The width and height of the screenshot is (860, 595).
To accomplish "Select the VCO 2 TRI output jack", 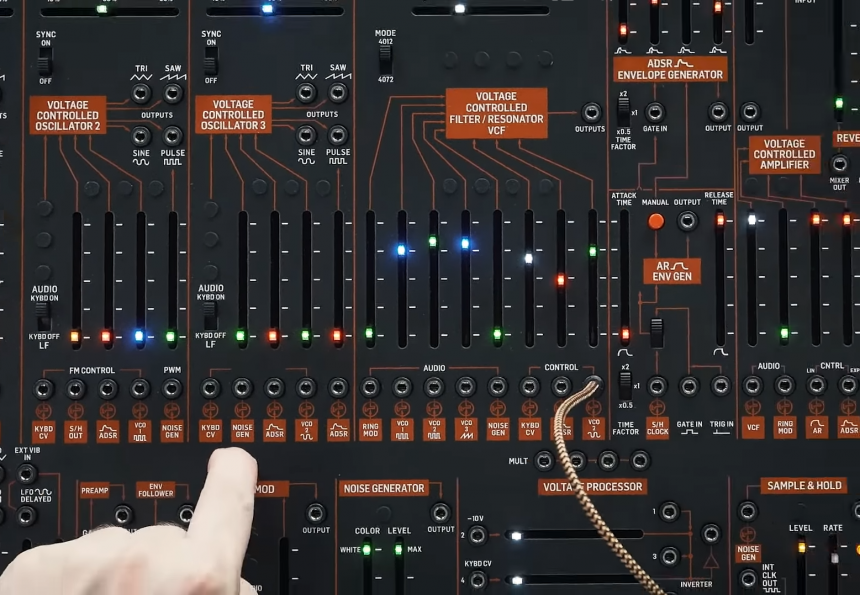I will coord(141,93).
